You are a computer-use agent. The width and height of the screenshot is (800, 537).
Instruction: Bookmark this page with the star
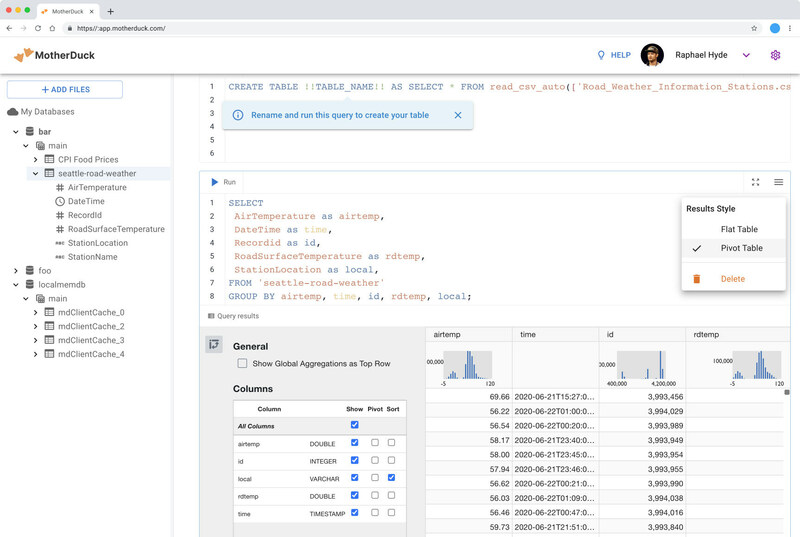coord(754,29)
